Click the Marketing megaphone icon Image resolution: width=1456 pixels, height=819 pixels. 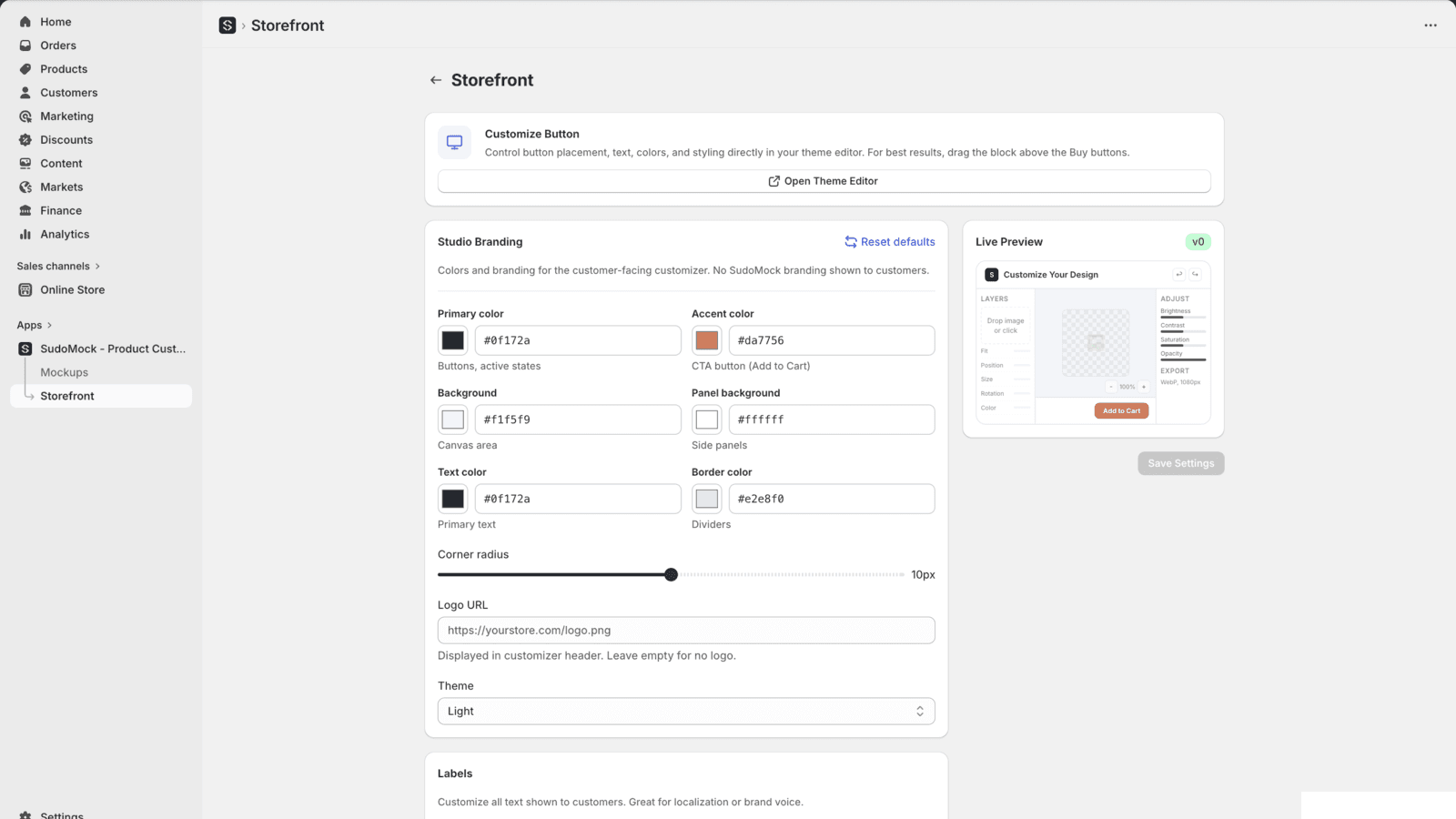[25, 116]
